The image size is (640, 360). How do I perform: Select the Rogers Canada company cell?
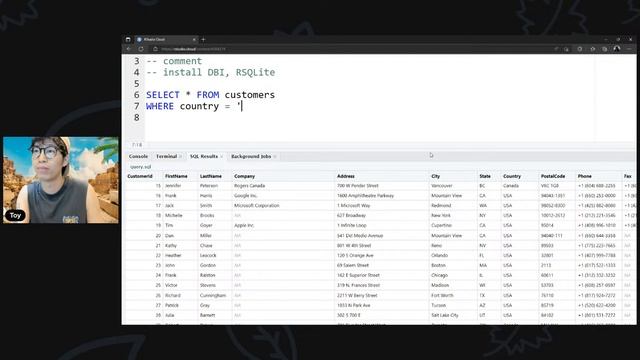coord(249,186)
